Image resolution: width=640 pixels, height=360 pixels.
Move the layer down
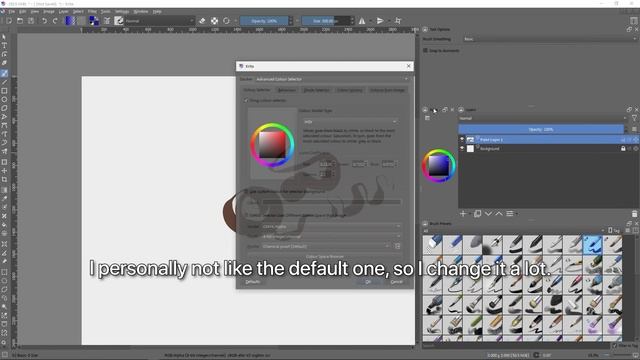pyautogui.click(x=488, y=213)
